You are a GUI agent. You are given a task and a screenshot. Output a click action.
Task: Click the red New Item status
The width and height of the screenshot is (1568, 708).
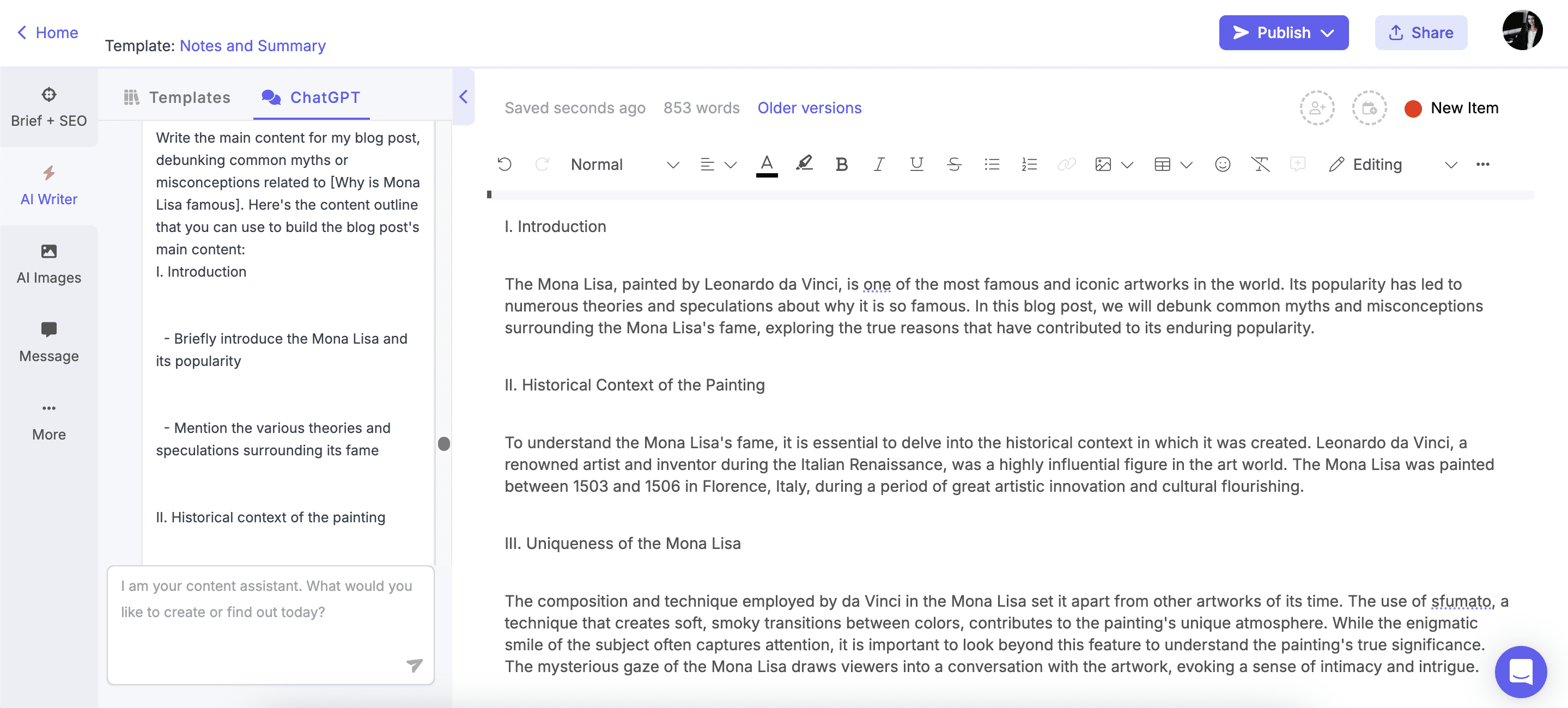[x=1451, y=108]
